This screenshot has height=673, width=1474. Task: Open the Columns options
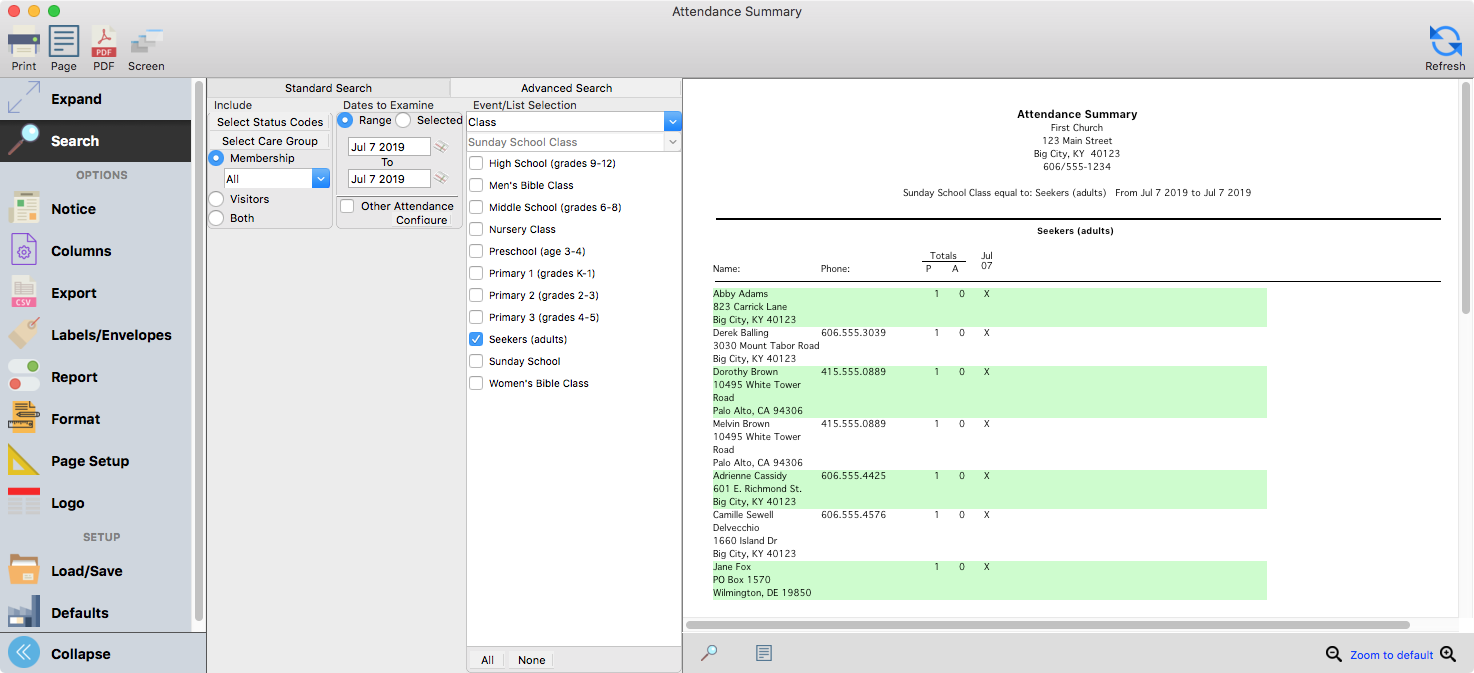pyautogui.click(x=81, y=251)
